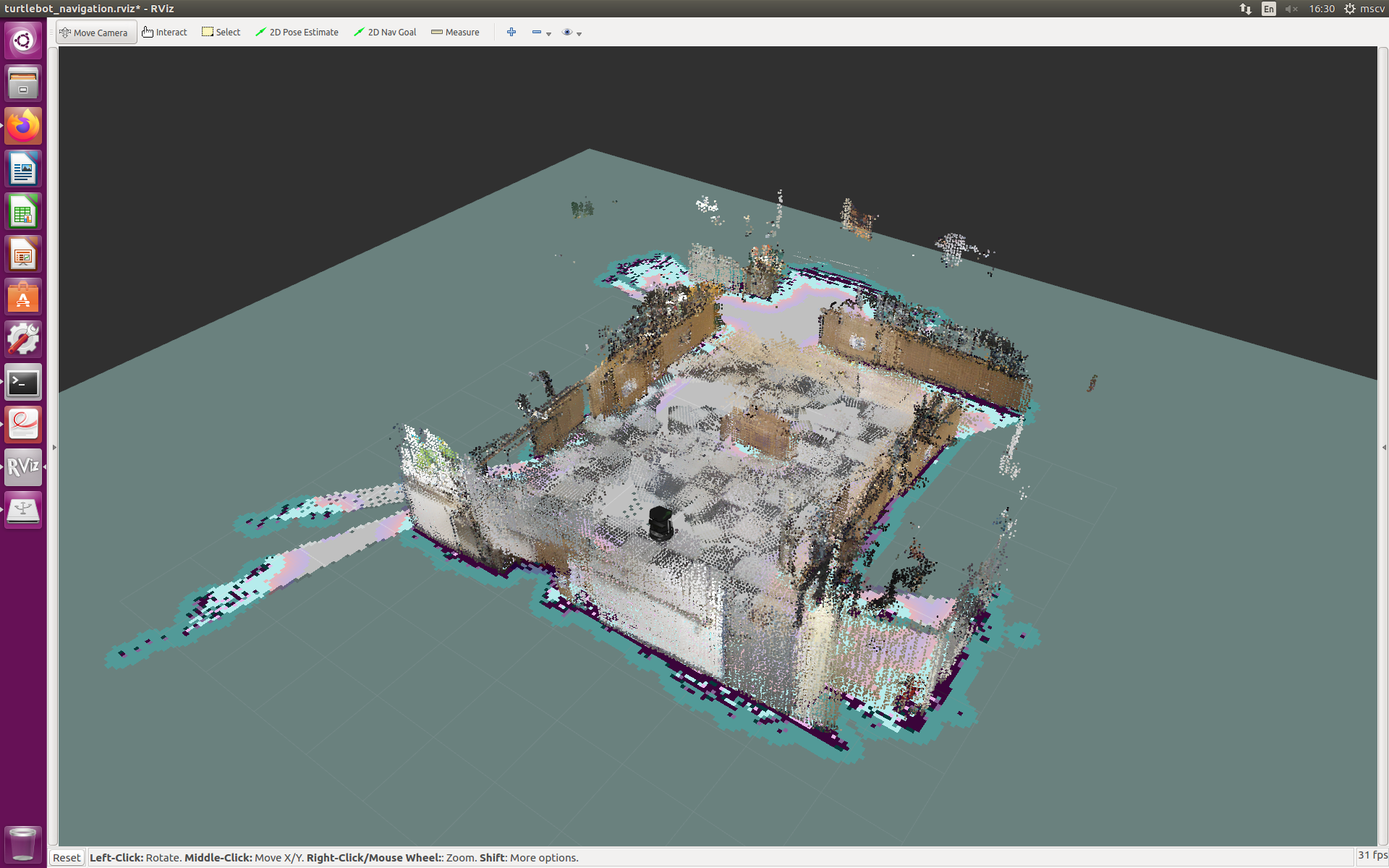1389x868 pixels.
Task: Expand the eye view-options dropdown arrow
Action: tap(579, 33)
